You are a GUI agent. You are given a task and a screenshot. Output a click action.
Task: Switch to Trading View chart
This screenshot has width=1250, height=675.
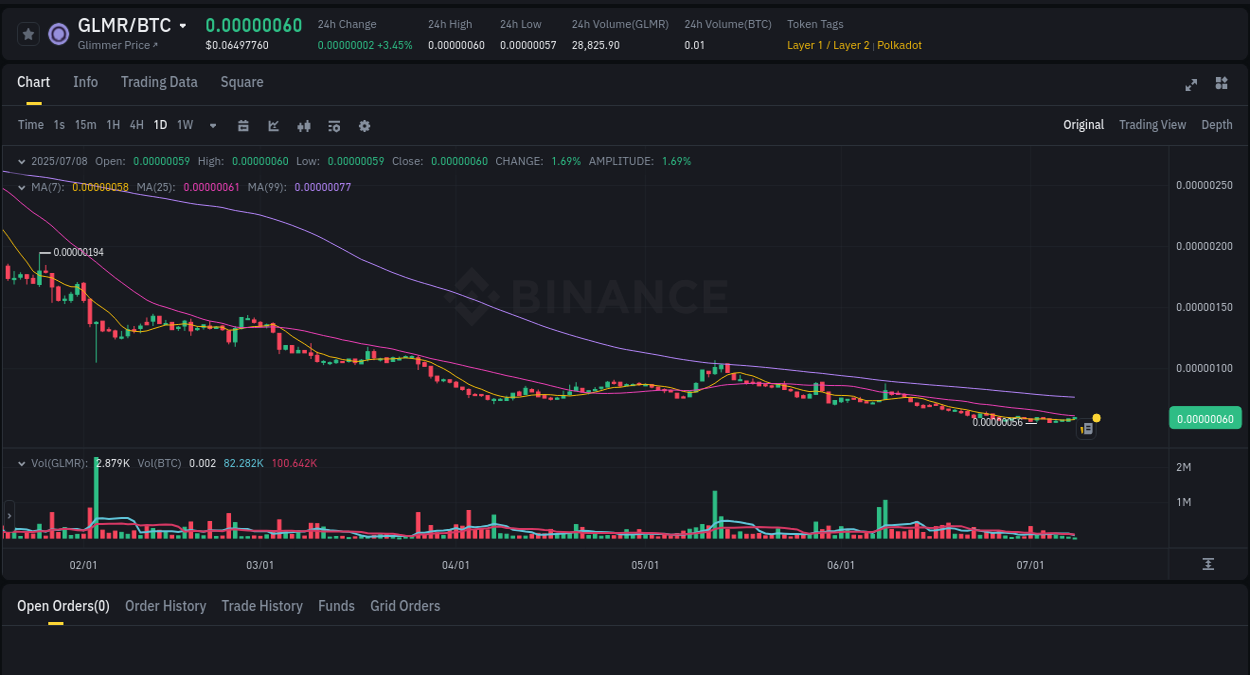pyautogui.click(x=1152, y=125)
